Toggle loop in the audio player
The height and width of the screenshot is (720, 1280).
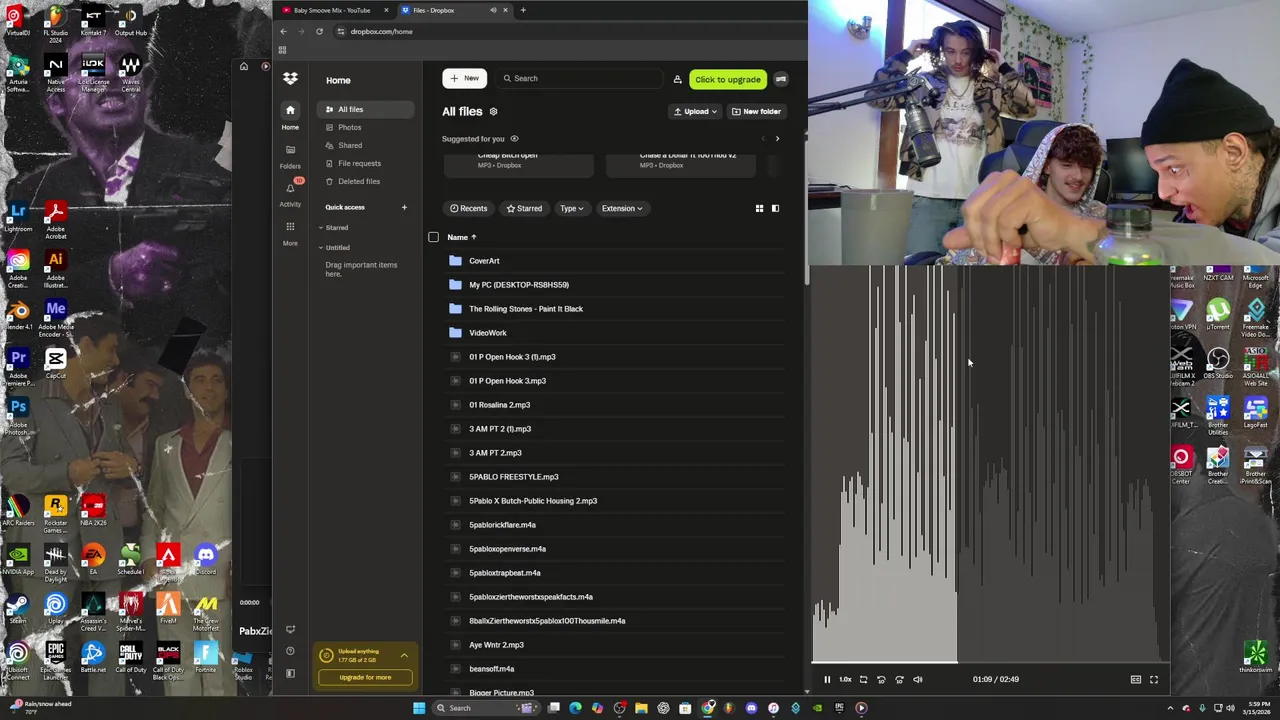(x=863, y=679)
